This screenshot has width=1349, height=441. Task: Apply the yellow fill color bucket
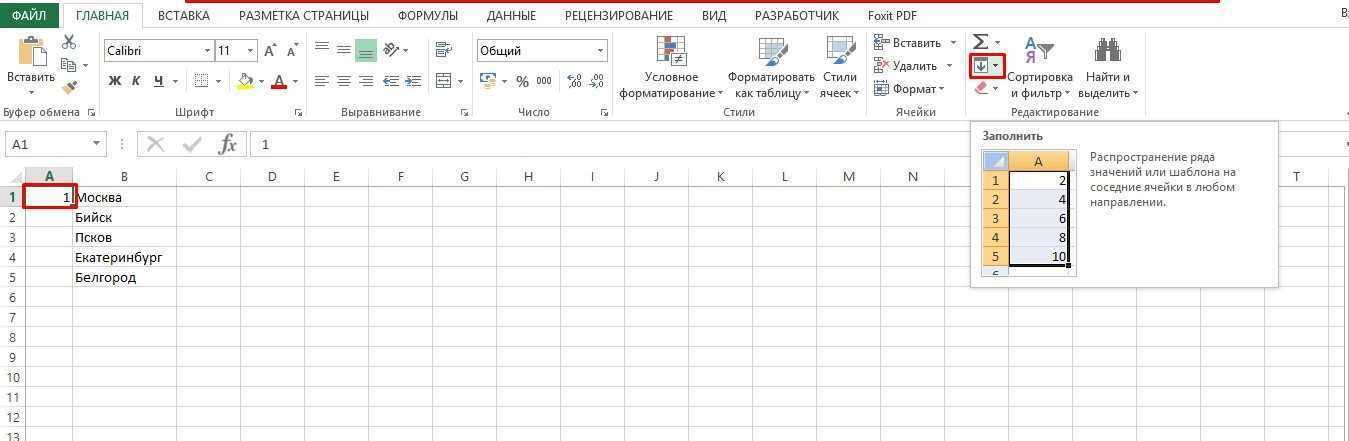[245, 81]
